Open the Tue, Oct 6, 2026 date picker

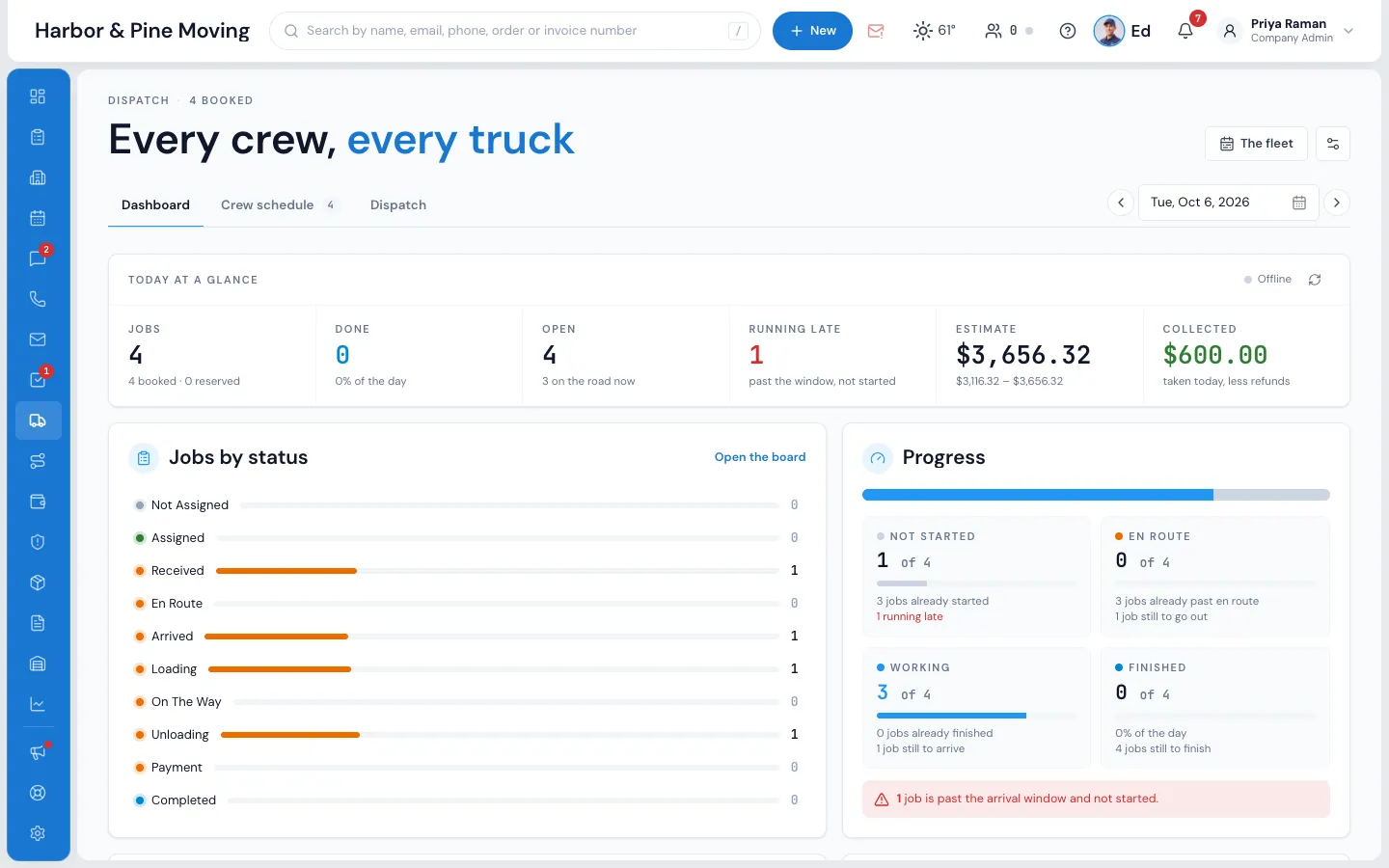tap(1229, 203)
